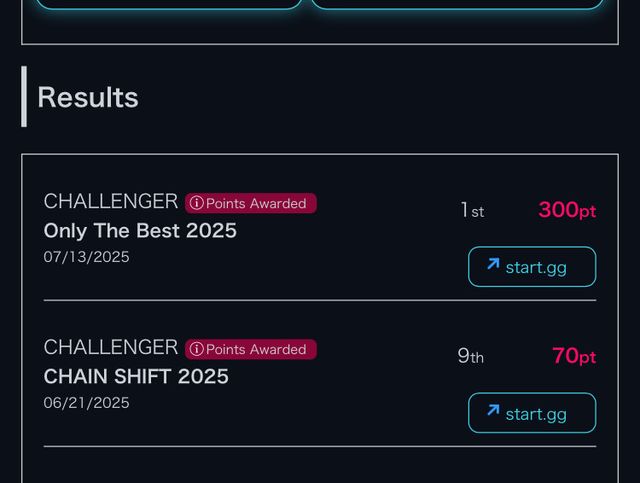Click the glowing outlined button at top left

[168, 3]
